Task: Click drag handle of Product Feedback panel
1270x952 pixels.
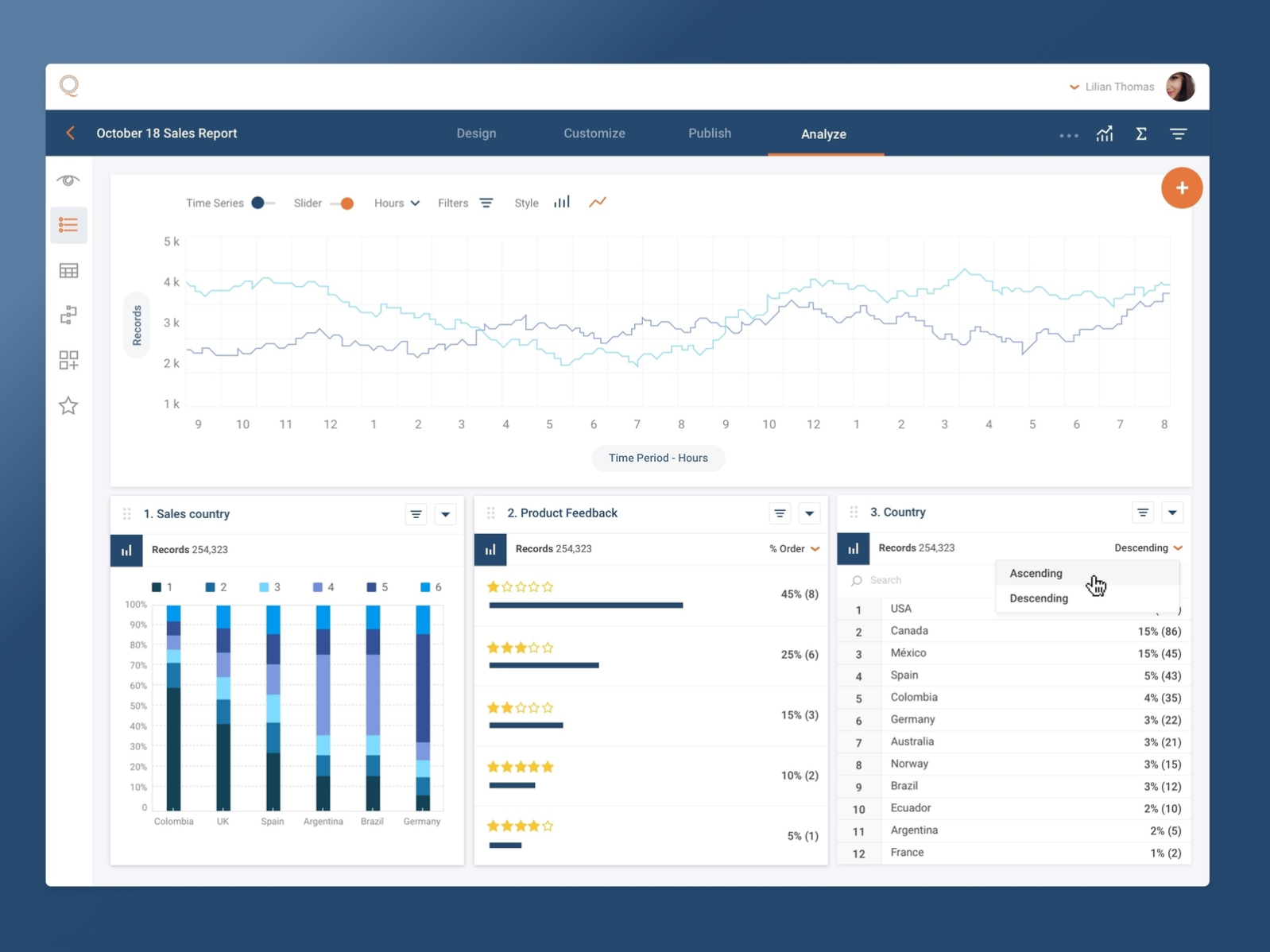Action: point(491,513)
